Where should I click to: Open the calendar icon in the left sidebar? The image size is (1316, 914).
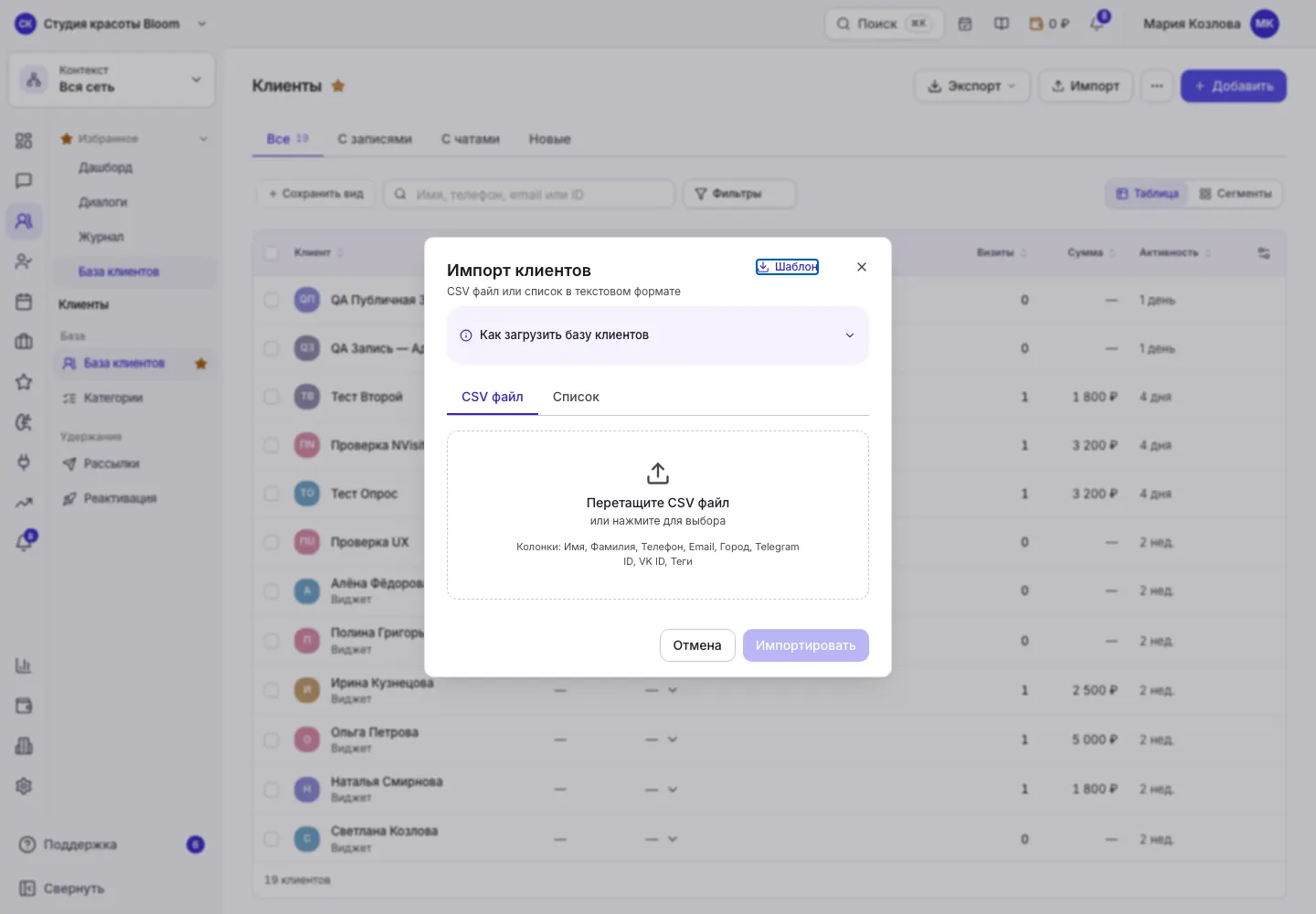click(24, 302)
